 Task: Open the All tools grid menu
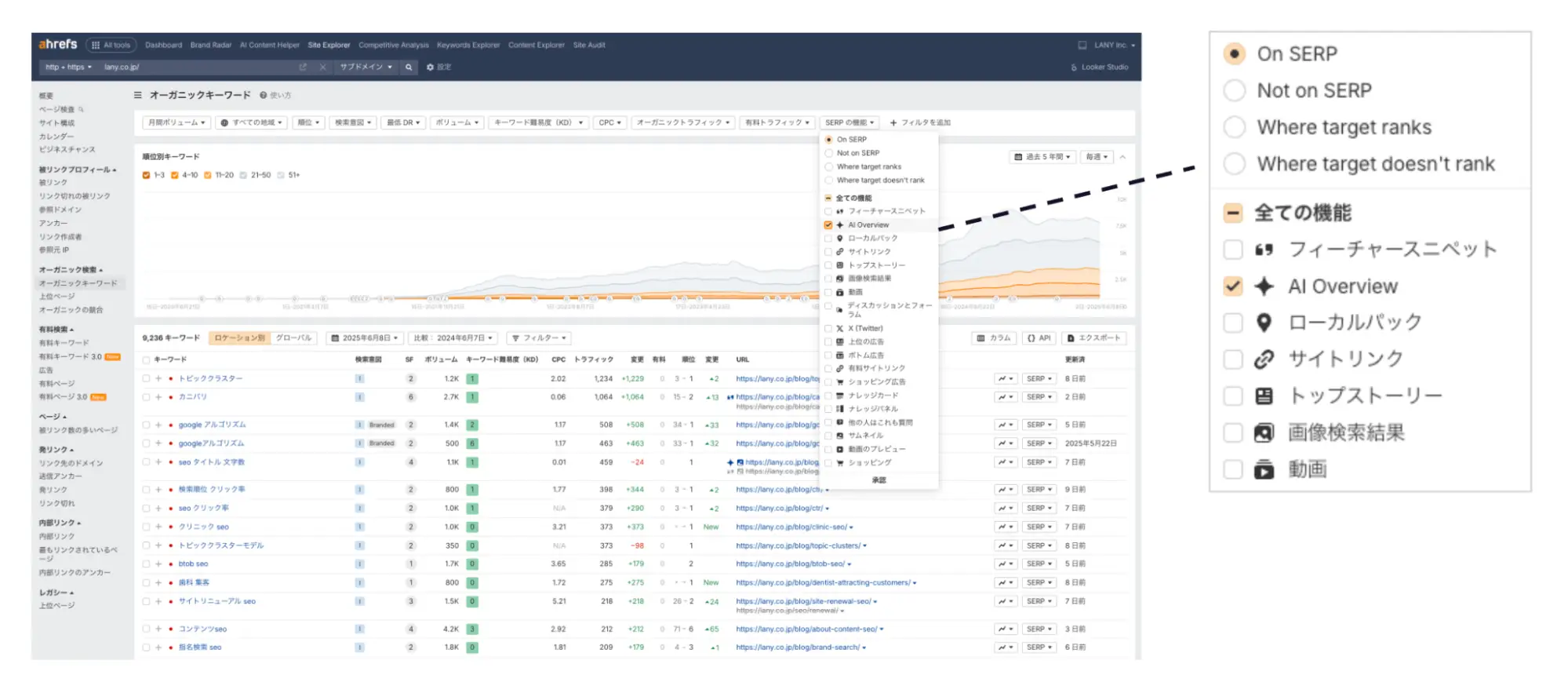pyautogui.click(x=111, y=46)
